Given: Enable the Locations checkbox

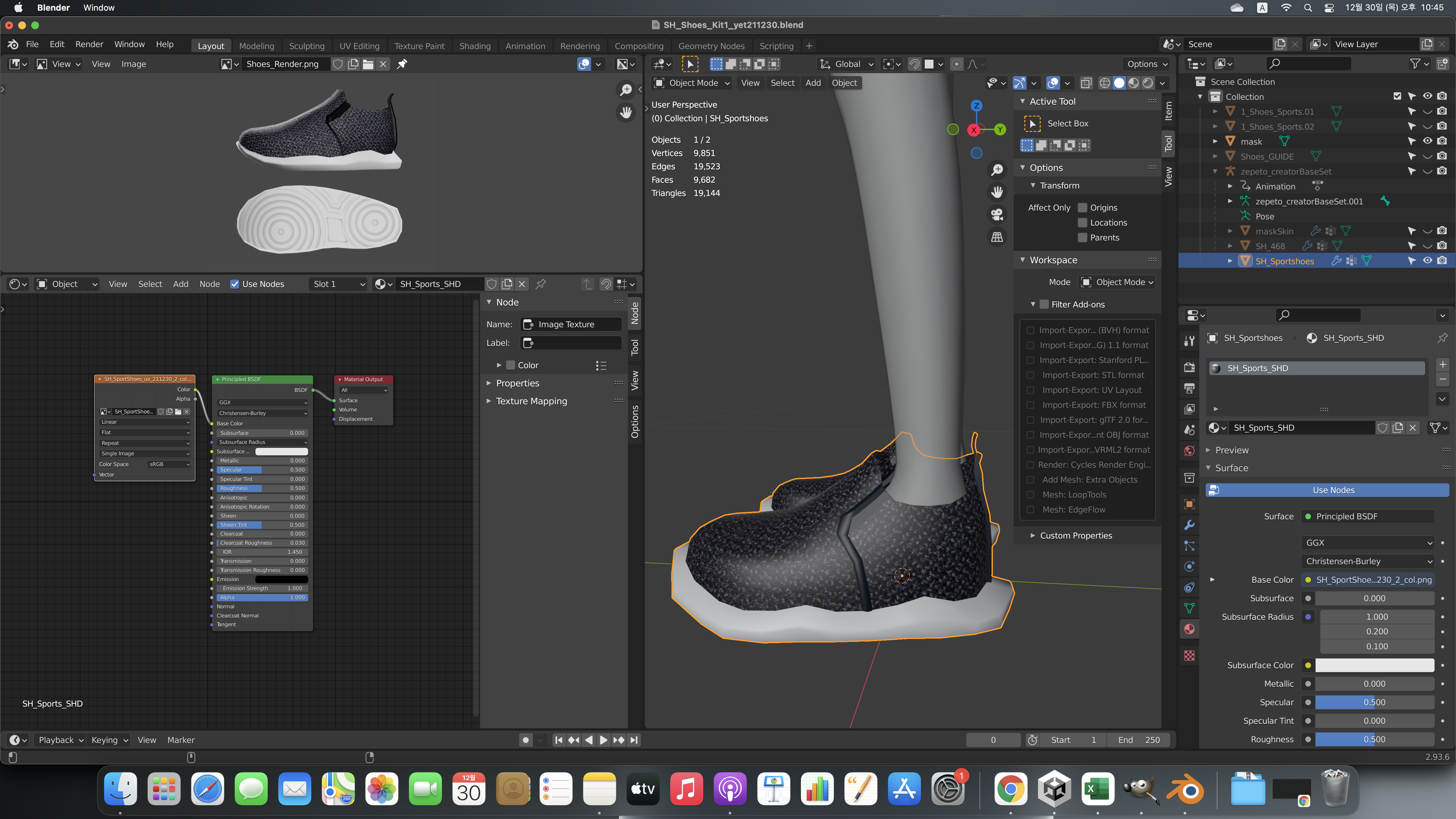Looking at the screenshot, I should pyautogui.click(x=1082, y=223).
